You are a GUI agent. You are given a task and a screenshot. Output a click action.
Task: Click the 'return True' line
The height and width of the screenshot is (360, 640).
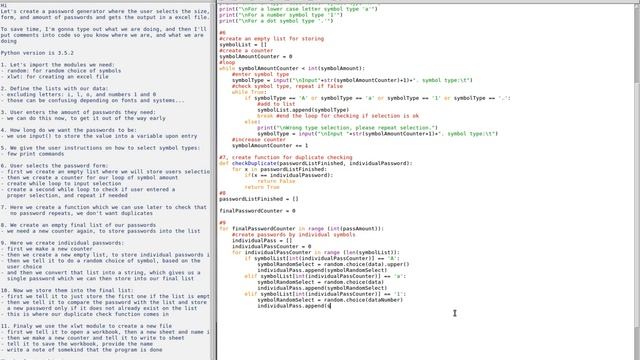pos(262,187)
